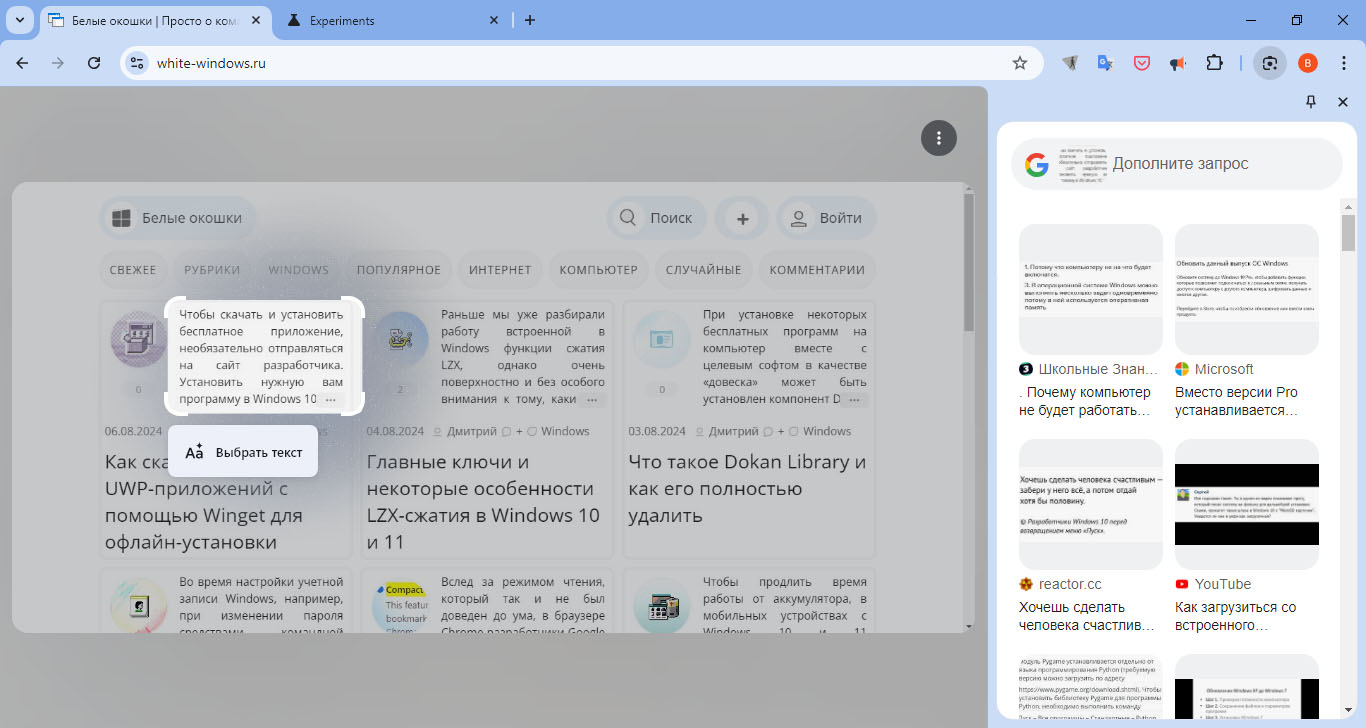Close the Белые окошки tab
Image resolution: width=1366 pixels, height=728 pixels.
point(255,20)
